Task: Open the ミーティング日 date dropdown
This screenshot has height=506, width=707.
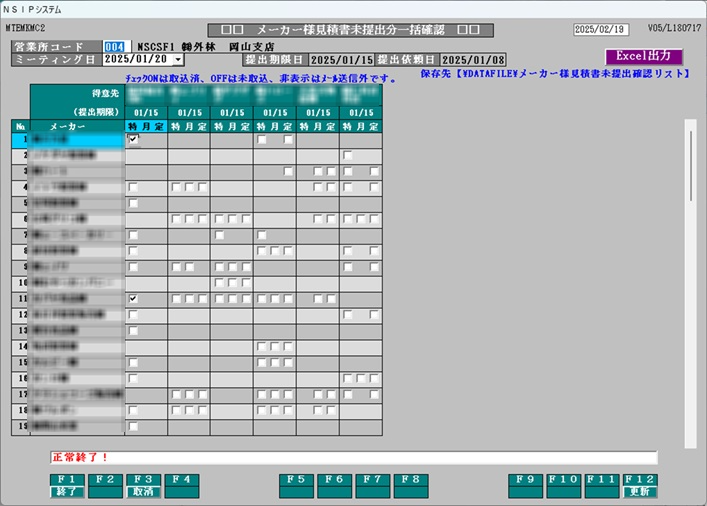Action: [x=179, y=60]
